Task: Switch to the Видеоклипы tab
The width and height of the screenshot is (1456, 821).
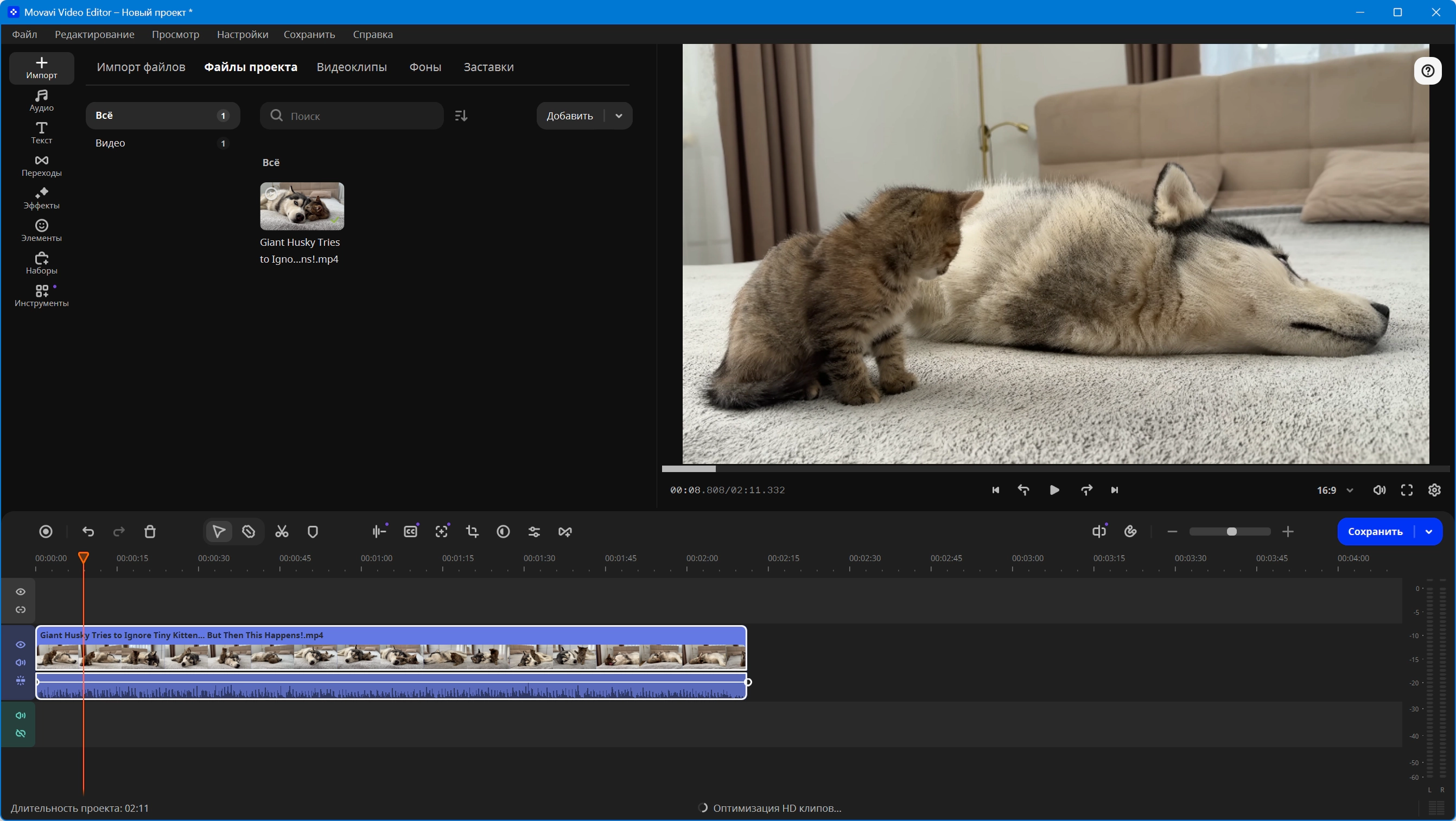Action: click(352, 67)
